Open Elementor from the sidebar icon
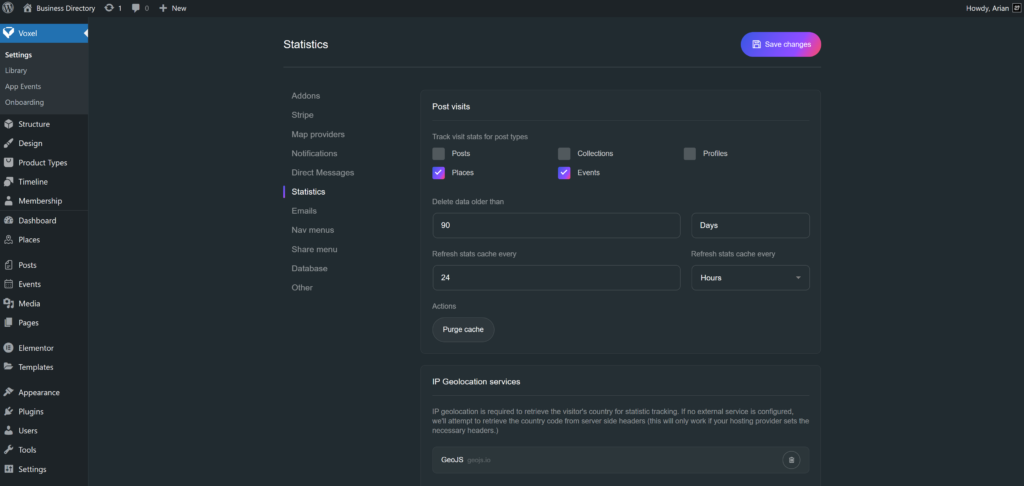Screen dimensions: 1024x486 [9, 348]
